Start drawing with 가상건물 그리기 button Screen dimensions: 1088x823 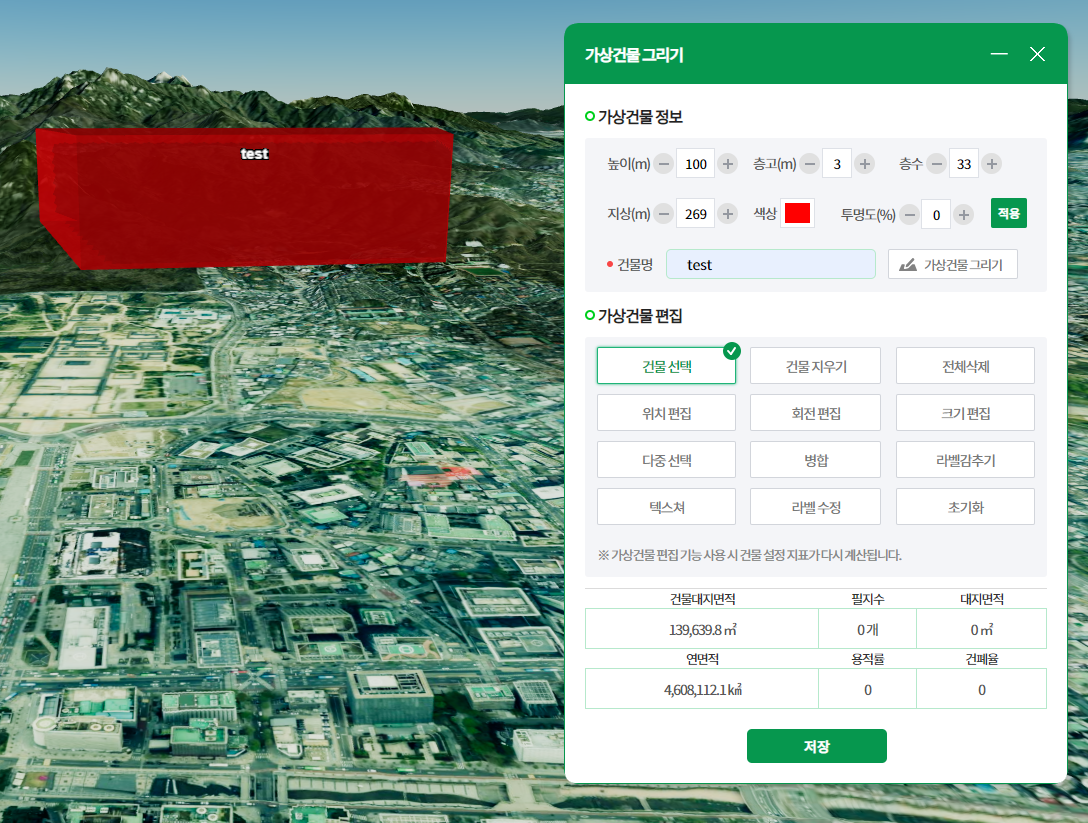(x=953, y=264)
